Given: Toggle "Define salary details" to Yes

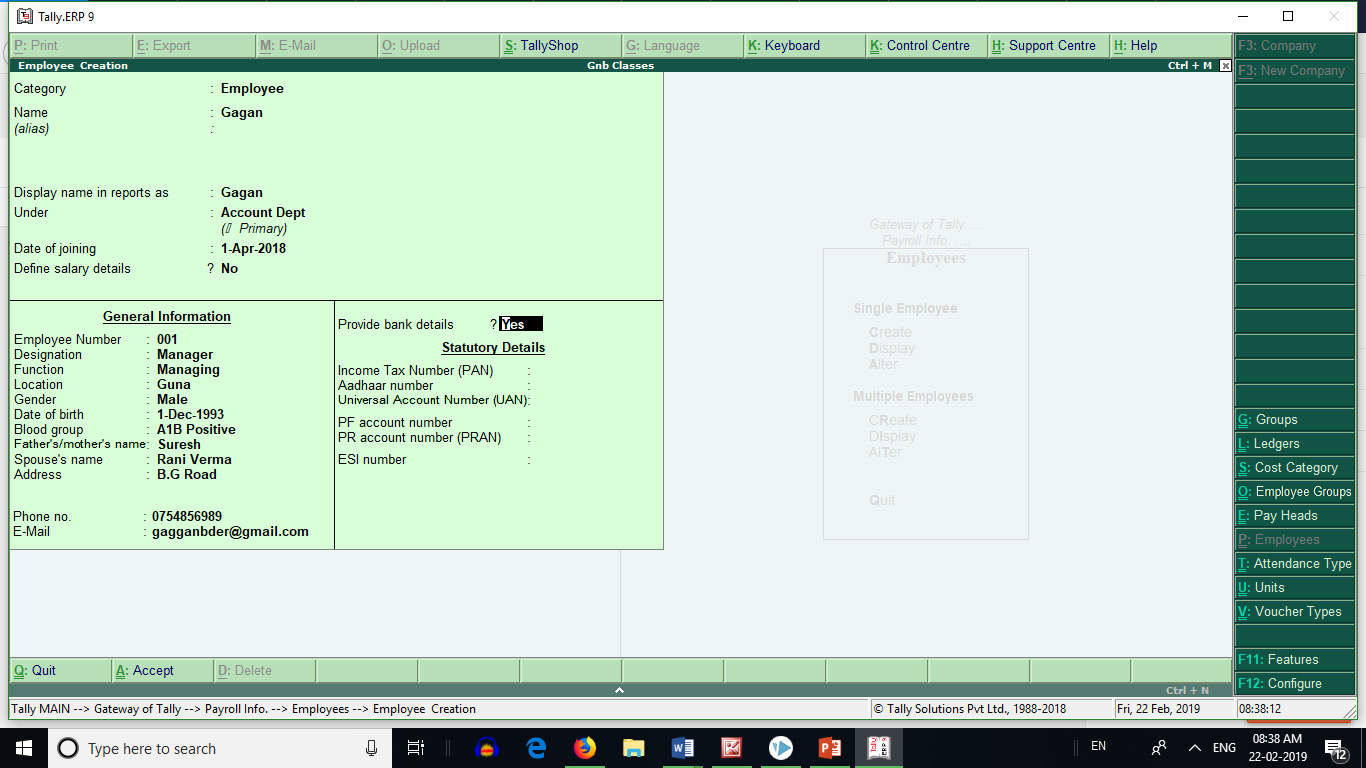Looking at the screenshot, I should [x=229, y=268].
